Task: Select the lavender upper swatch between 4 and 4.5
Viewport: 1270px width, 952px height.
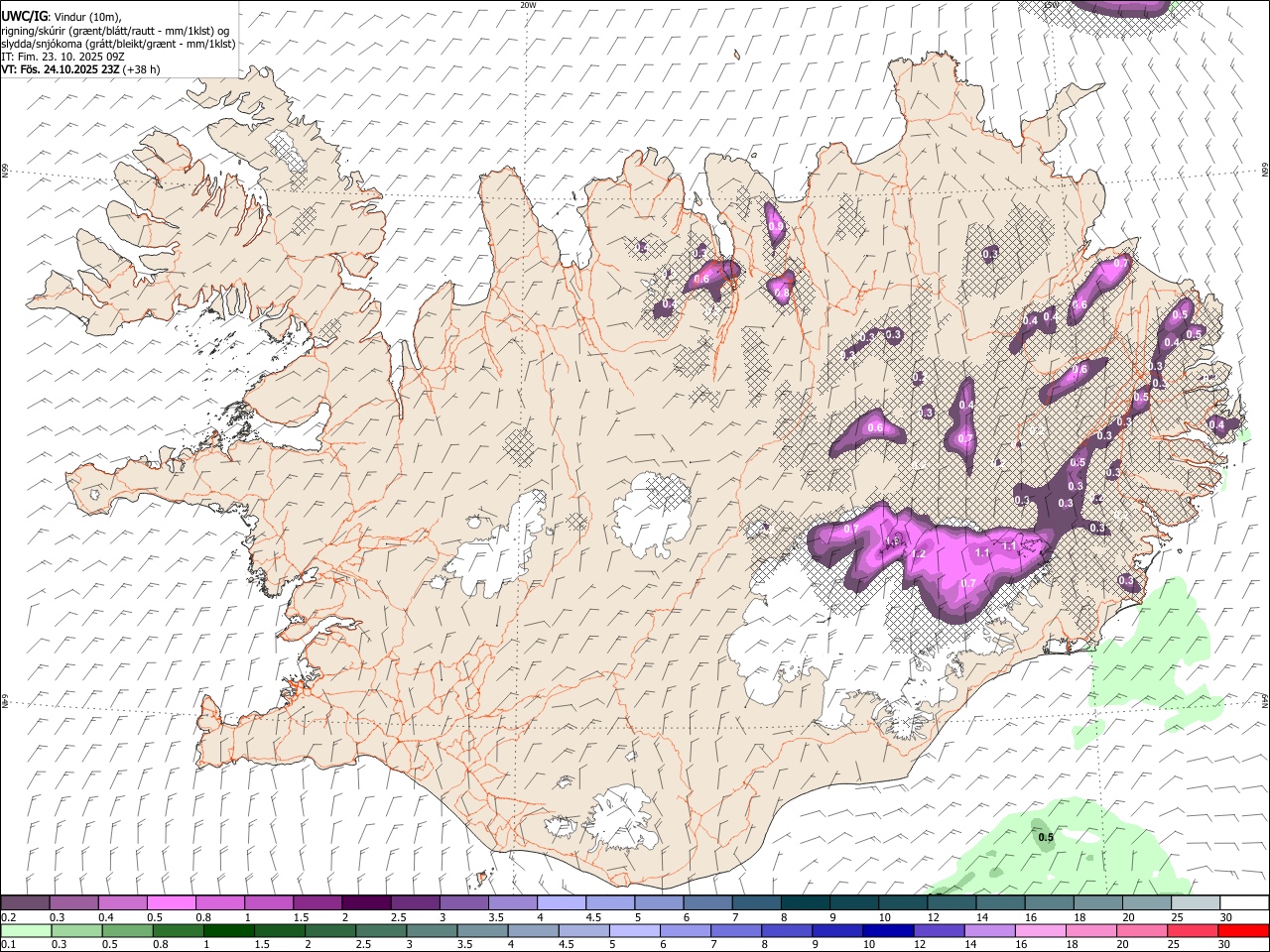Action: coord(562,903)
